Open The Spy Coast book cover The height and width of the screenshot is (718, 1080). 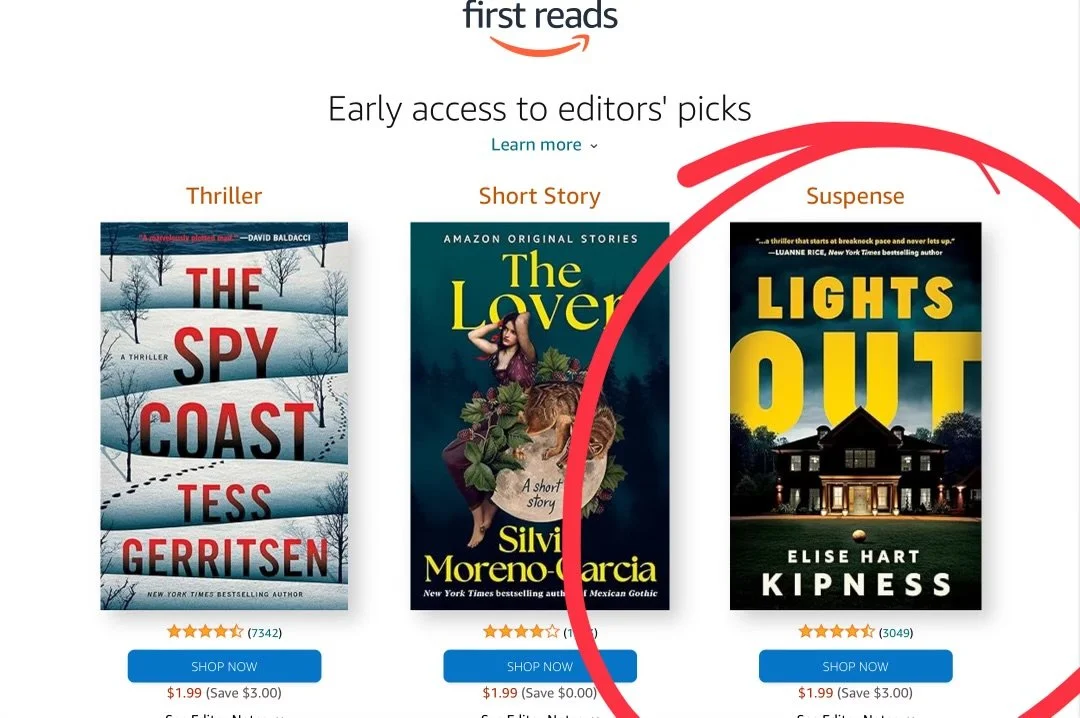point(224,416)
